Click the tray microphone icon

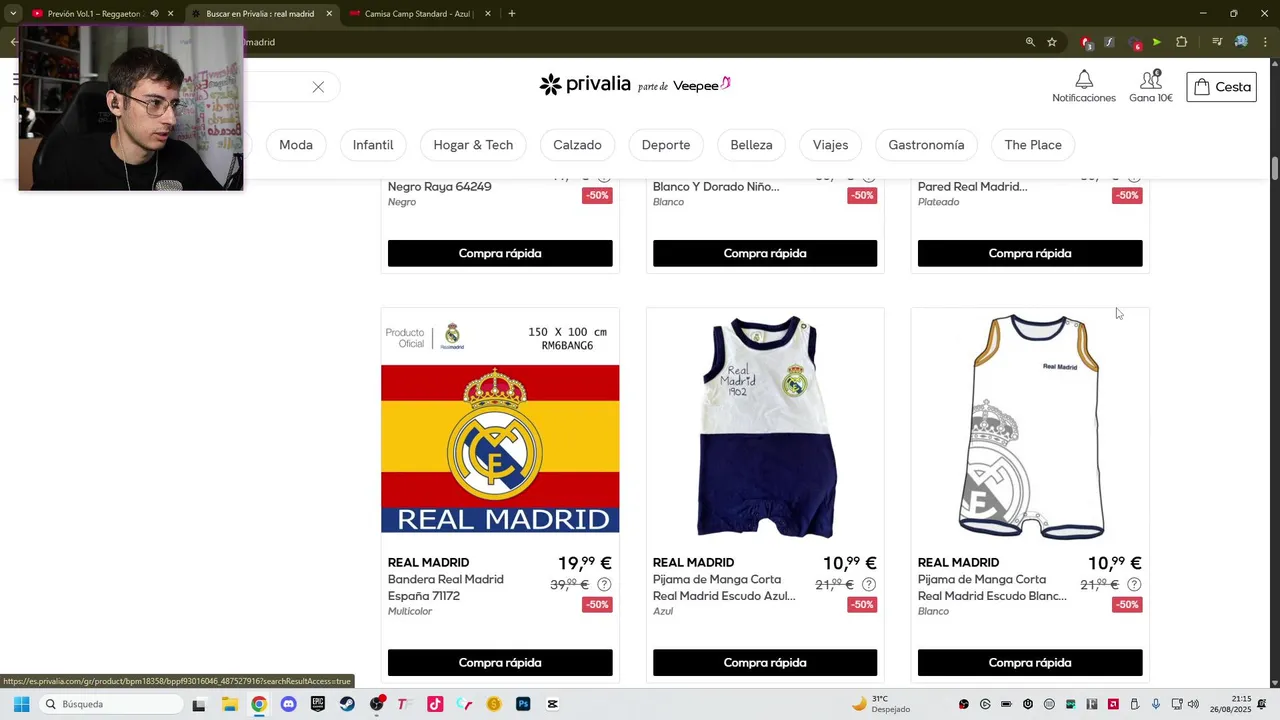[x=1156, y=704]
